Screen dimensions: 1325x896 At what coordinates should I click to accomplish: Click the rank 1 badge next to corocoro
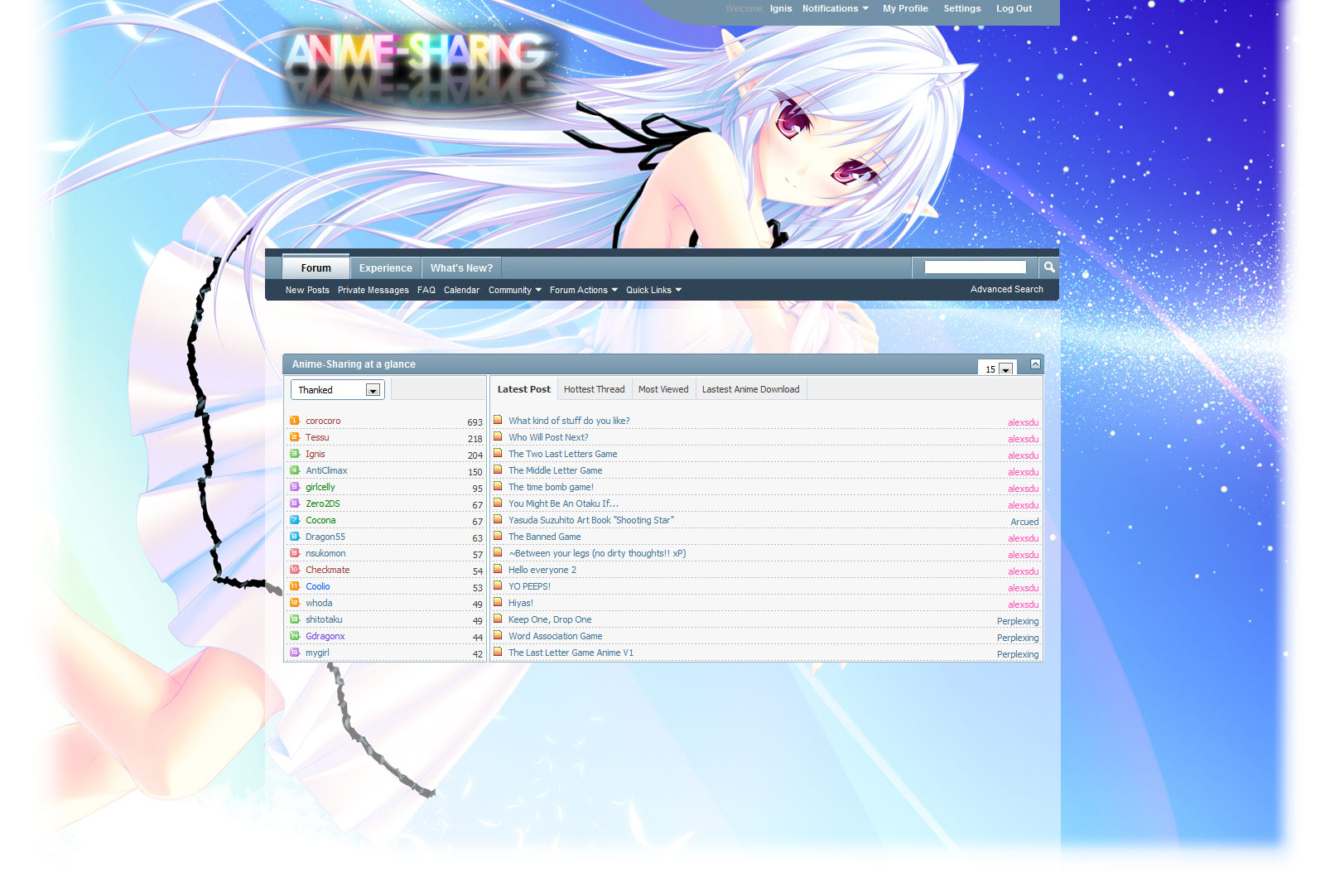click(294, 421)
